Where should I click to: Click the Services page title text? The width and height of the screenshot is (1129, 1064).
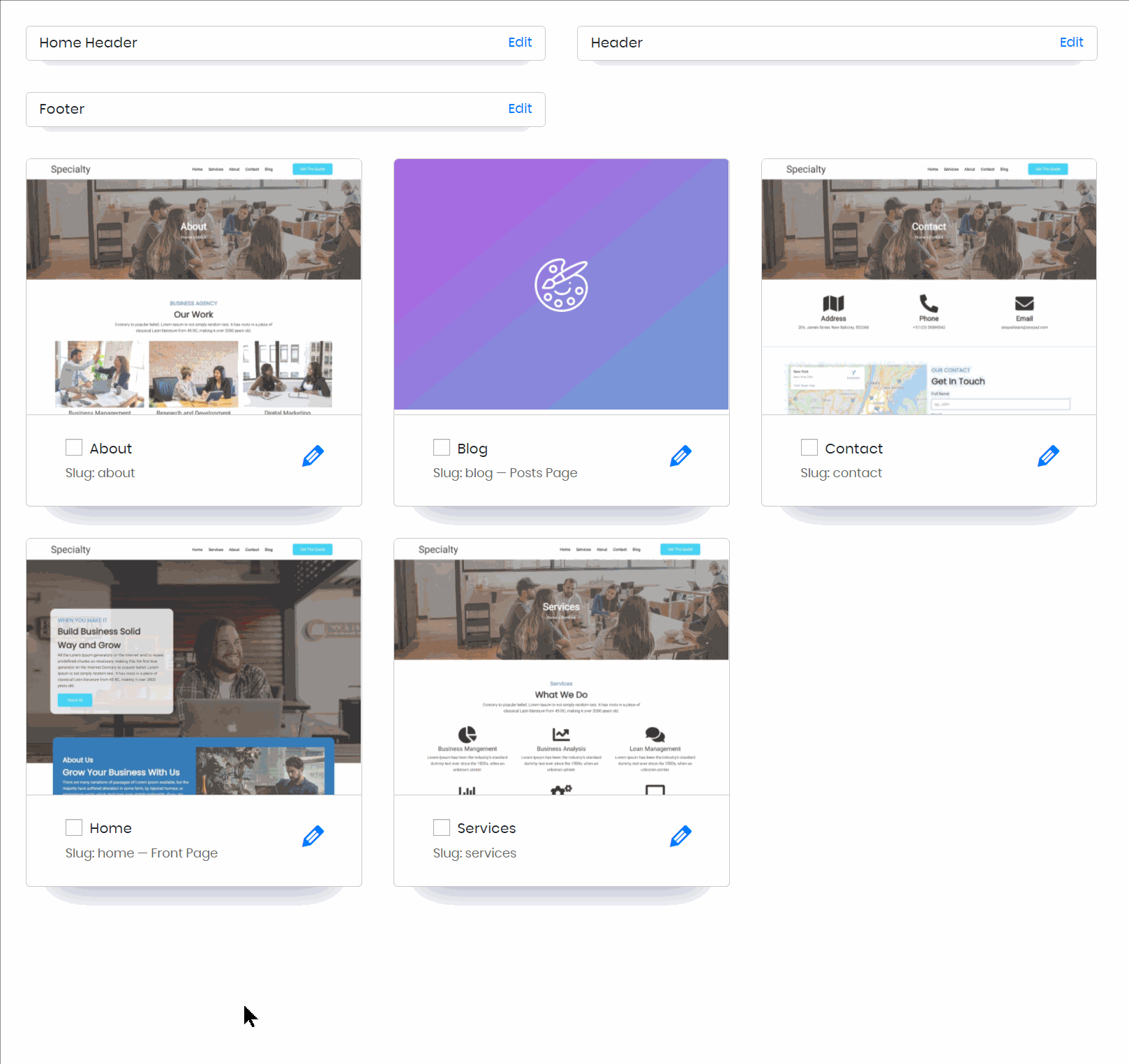pos(486,828)
